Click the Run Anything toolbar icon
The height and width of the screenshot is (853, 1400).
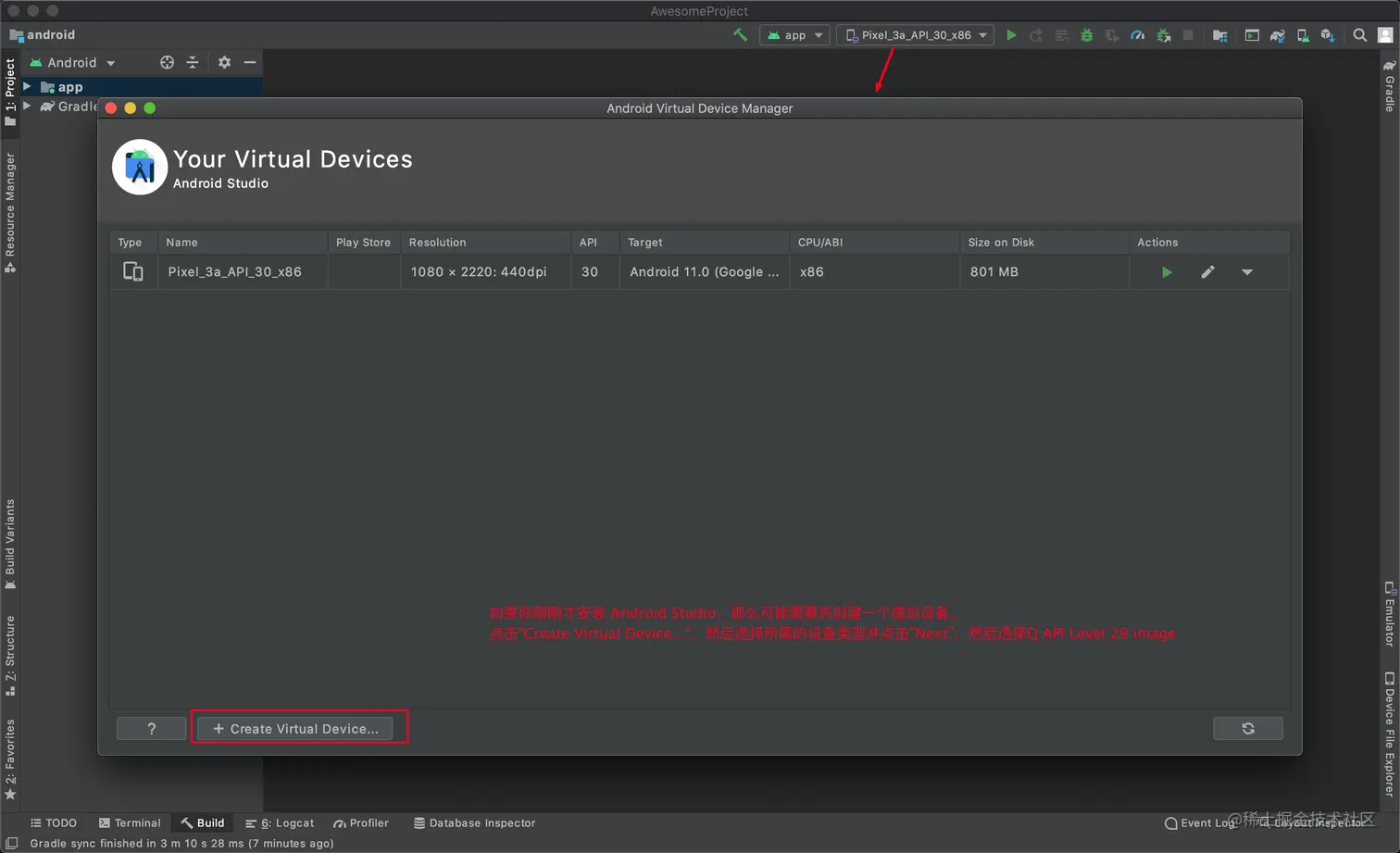point(1252,35)
